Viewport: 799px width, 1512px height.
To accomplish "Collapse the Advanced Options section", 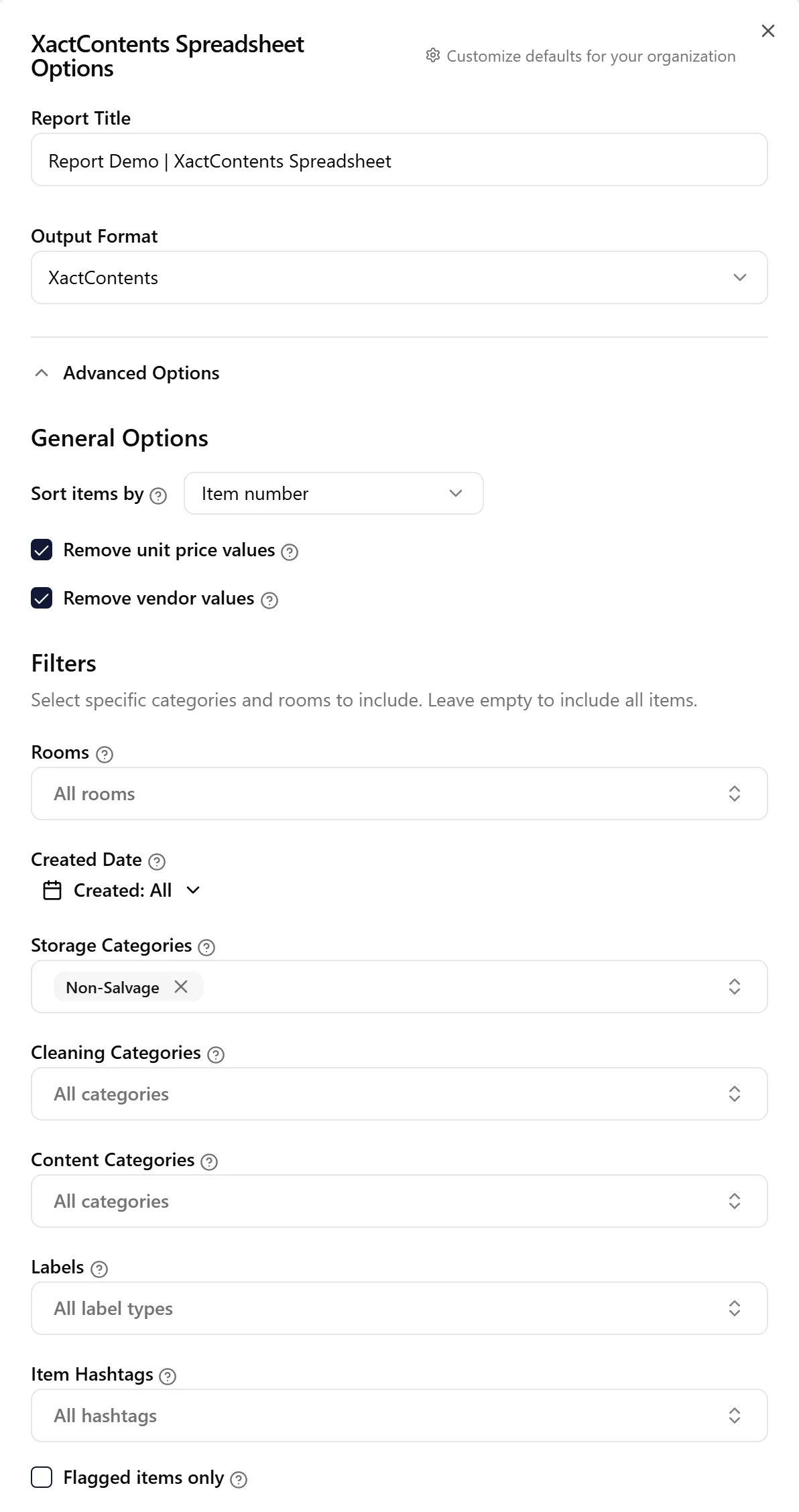I will (x=126, y=373).
